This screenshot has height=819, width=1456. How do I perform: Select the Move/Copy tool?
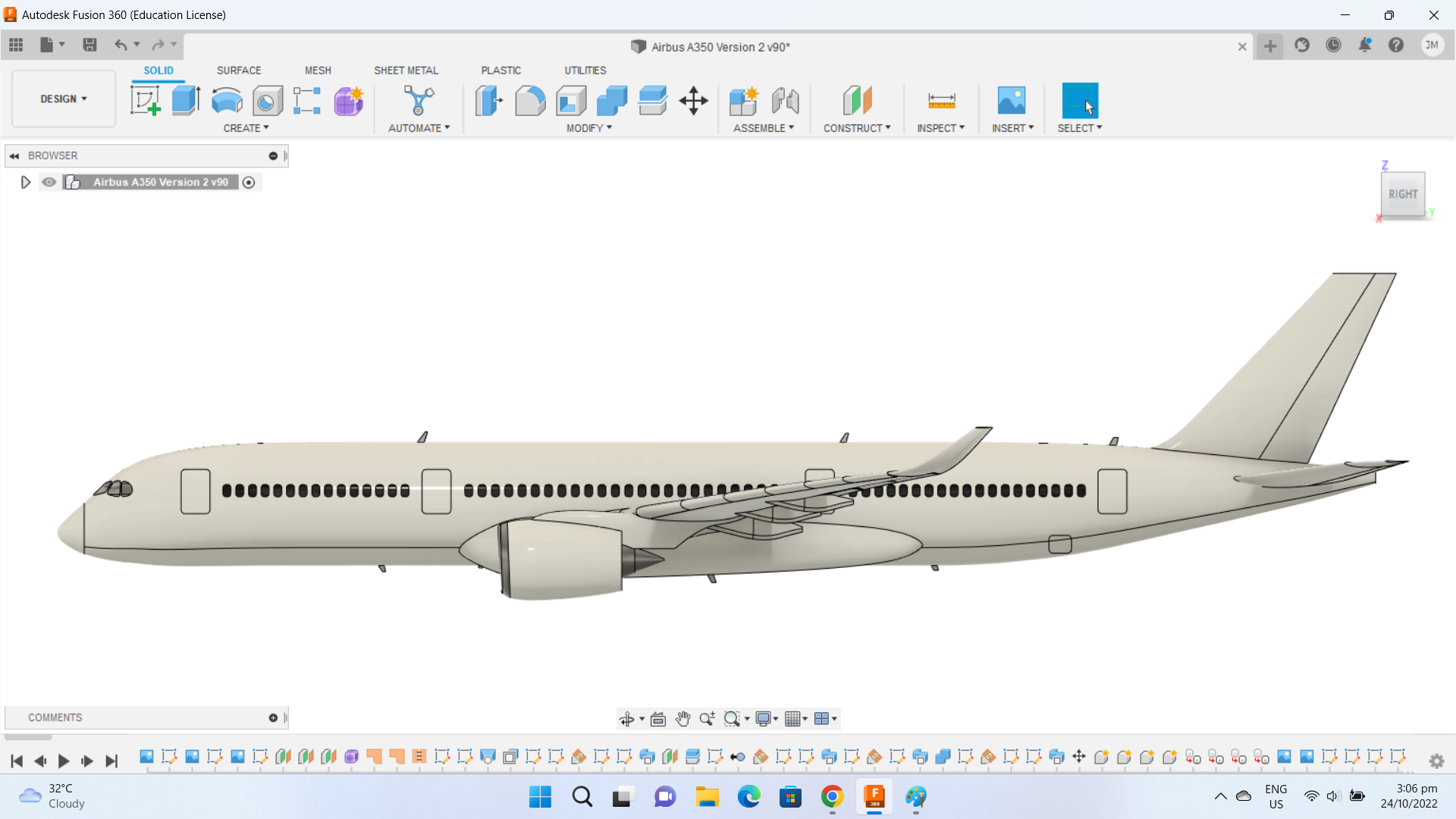(693, 100)
